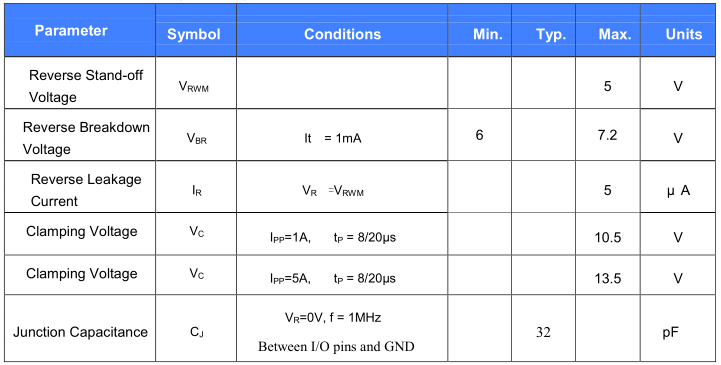Select the Reverse Stand-off Voltage cell
The height and width of the screenshot is (365, 721).
80,83
